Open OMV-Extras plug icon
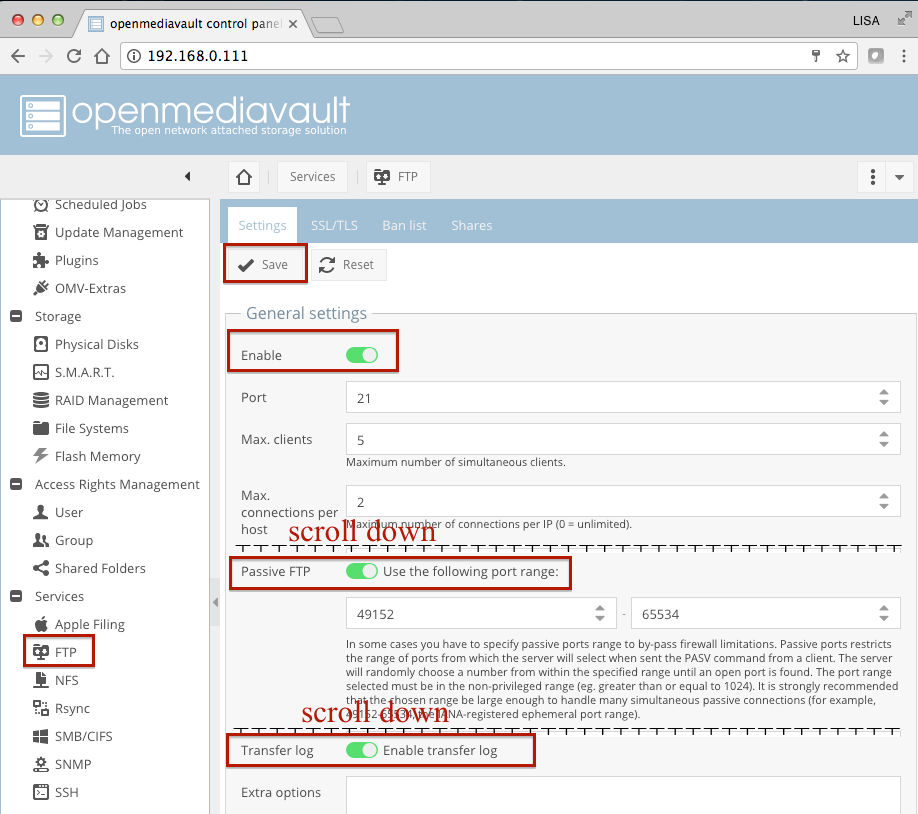918x814 pixels. tap(40, 288)
